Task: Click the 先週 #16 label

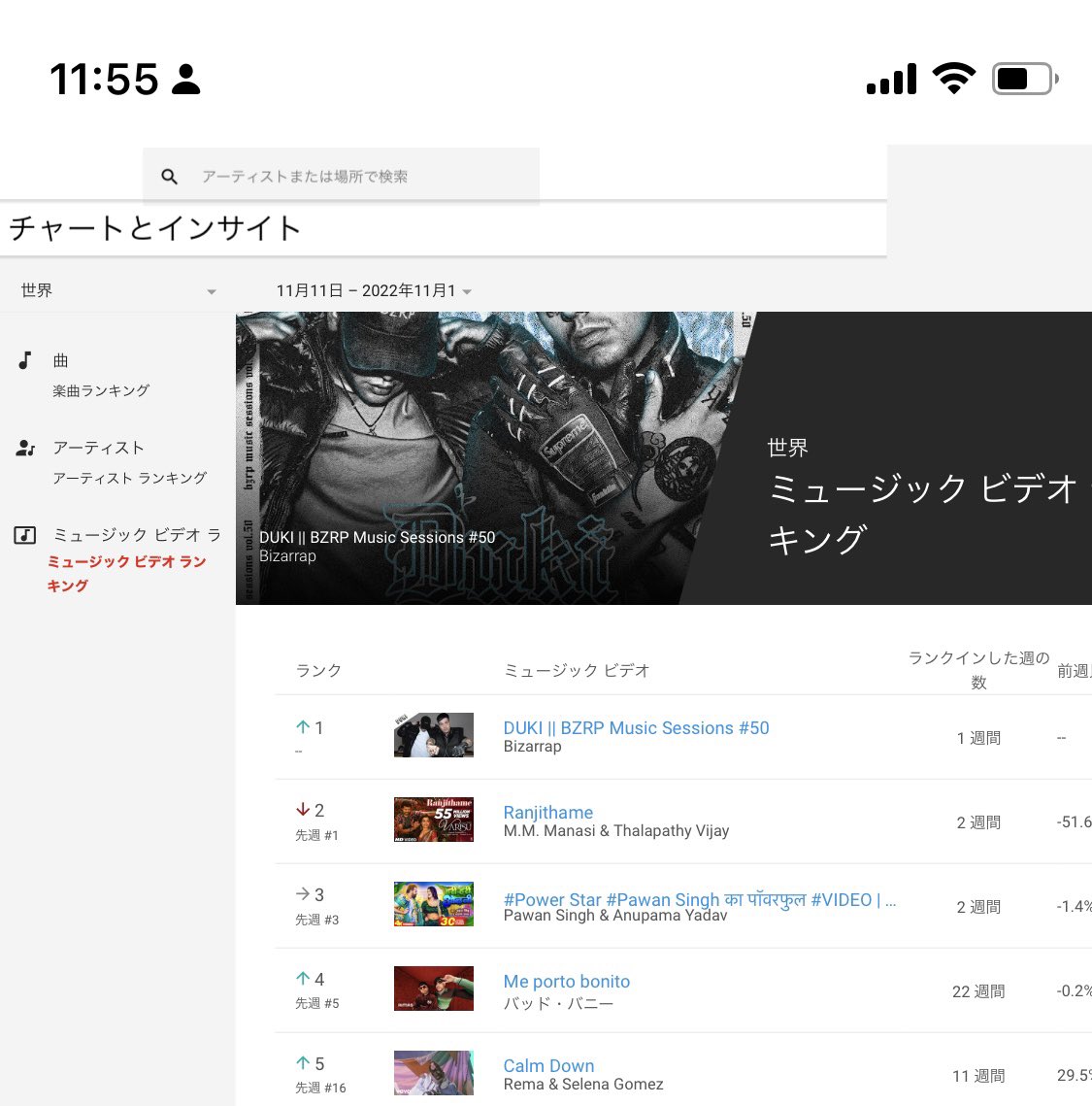Action: coord(320,1088)
